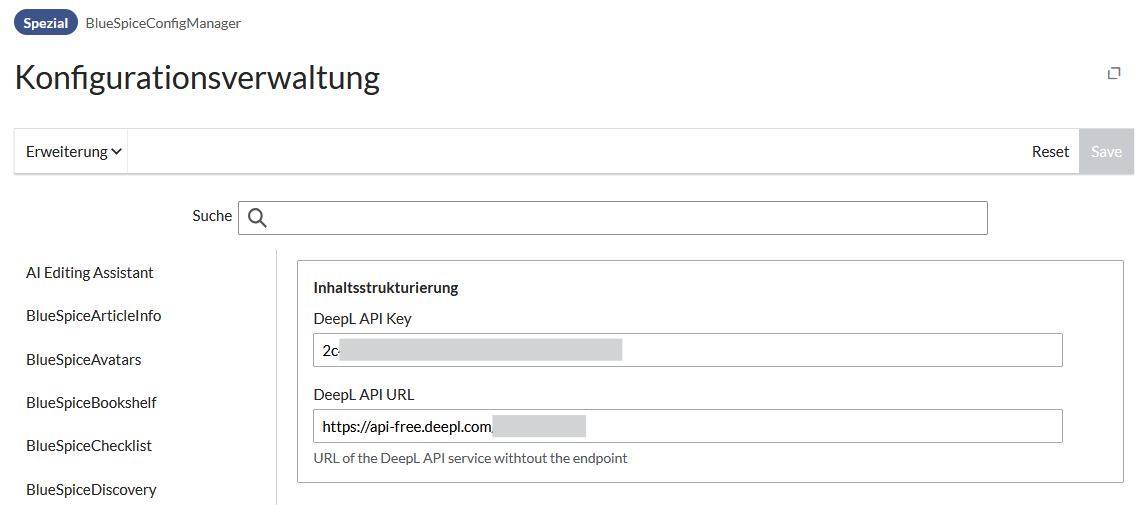This screenshot has width=1144, height=505.
Task: Go to the BlueSpiceBookshelf entry
Action: tap(91, 403)
